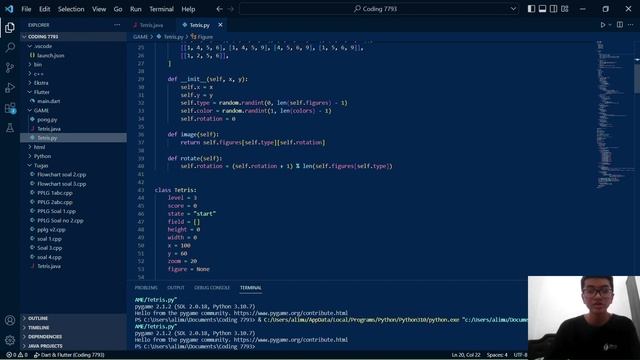Click the VS Code logo icon

[9, 9]
